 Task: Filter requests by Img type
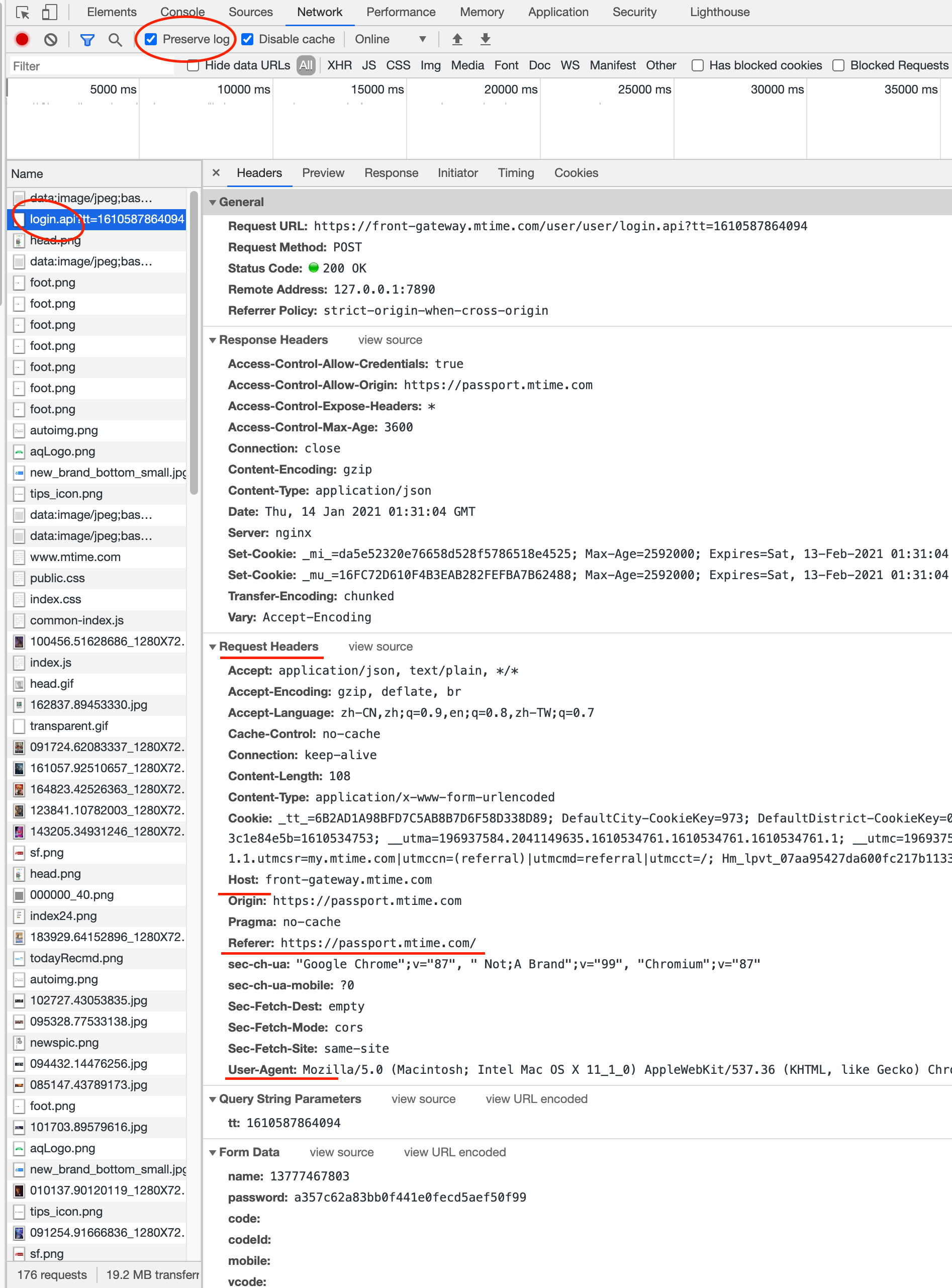tap(430, 66)
